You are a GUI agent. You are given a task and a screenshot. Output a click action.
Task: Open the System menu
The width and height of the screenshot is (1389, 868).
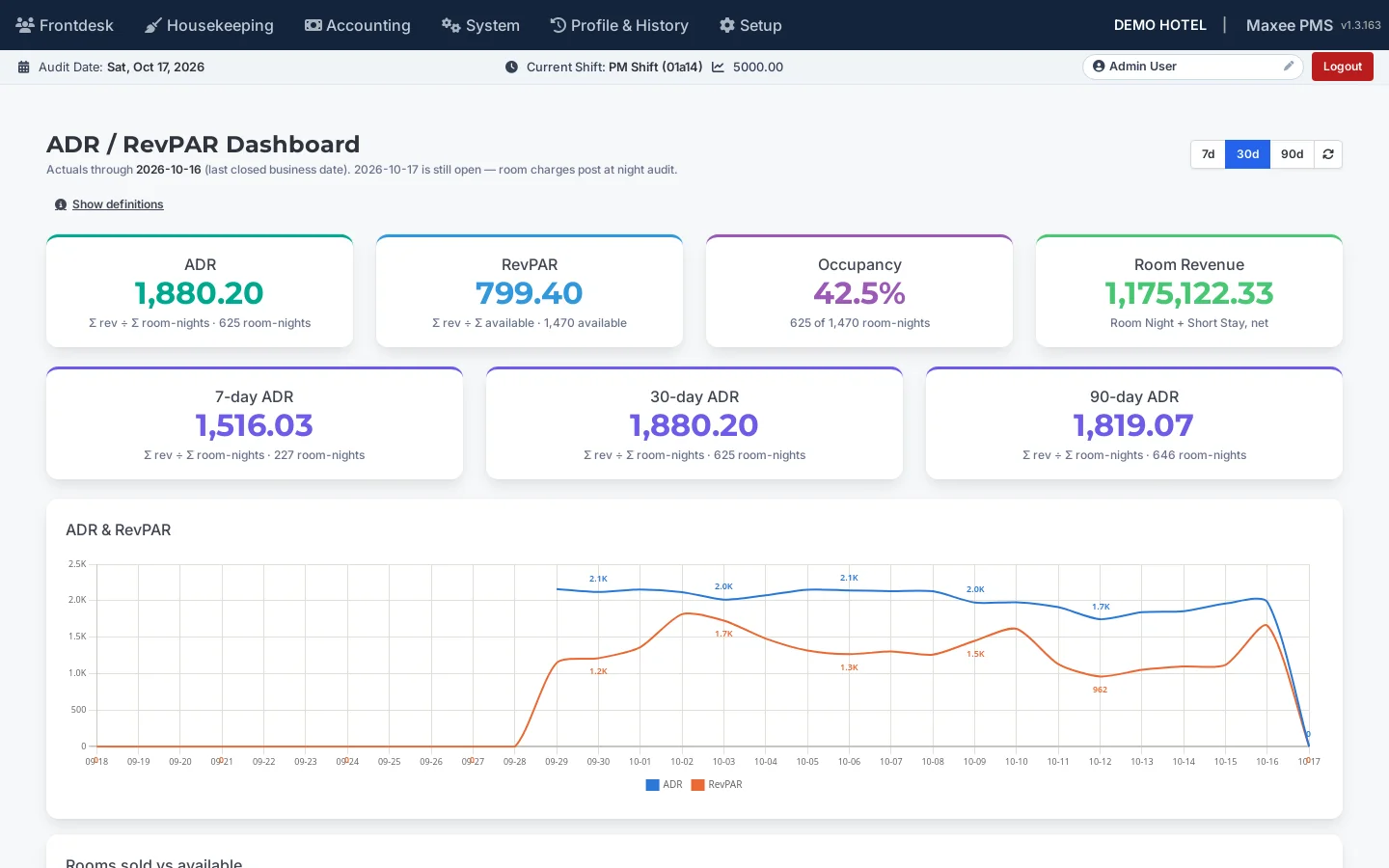tap(480, 25)
